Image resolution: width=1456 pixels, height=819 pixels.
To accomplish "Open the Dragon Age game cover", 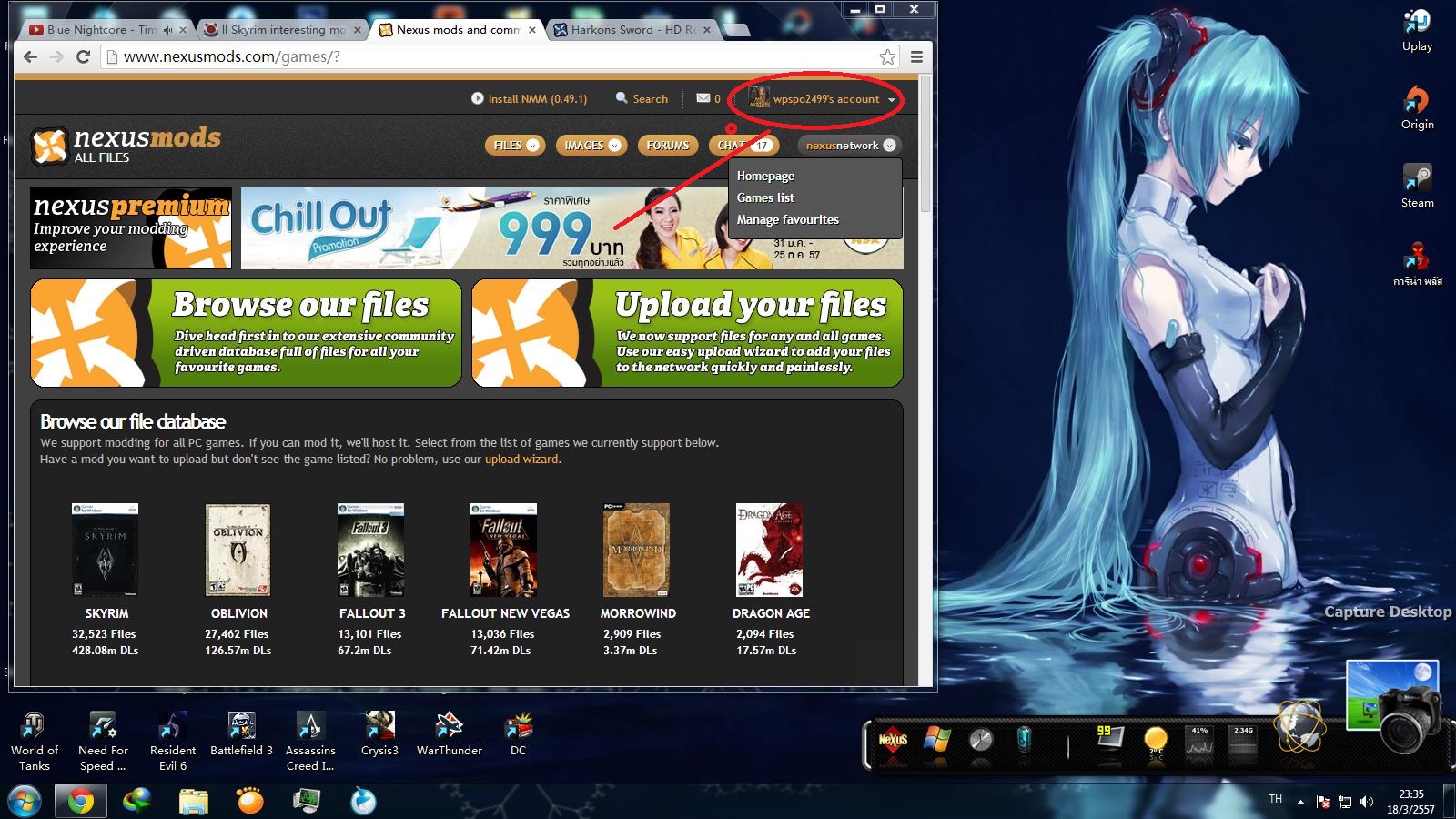I will [769, 550].
